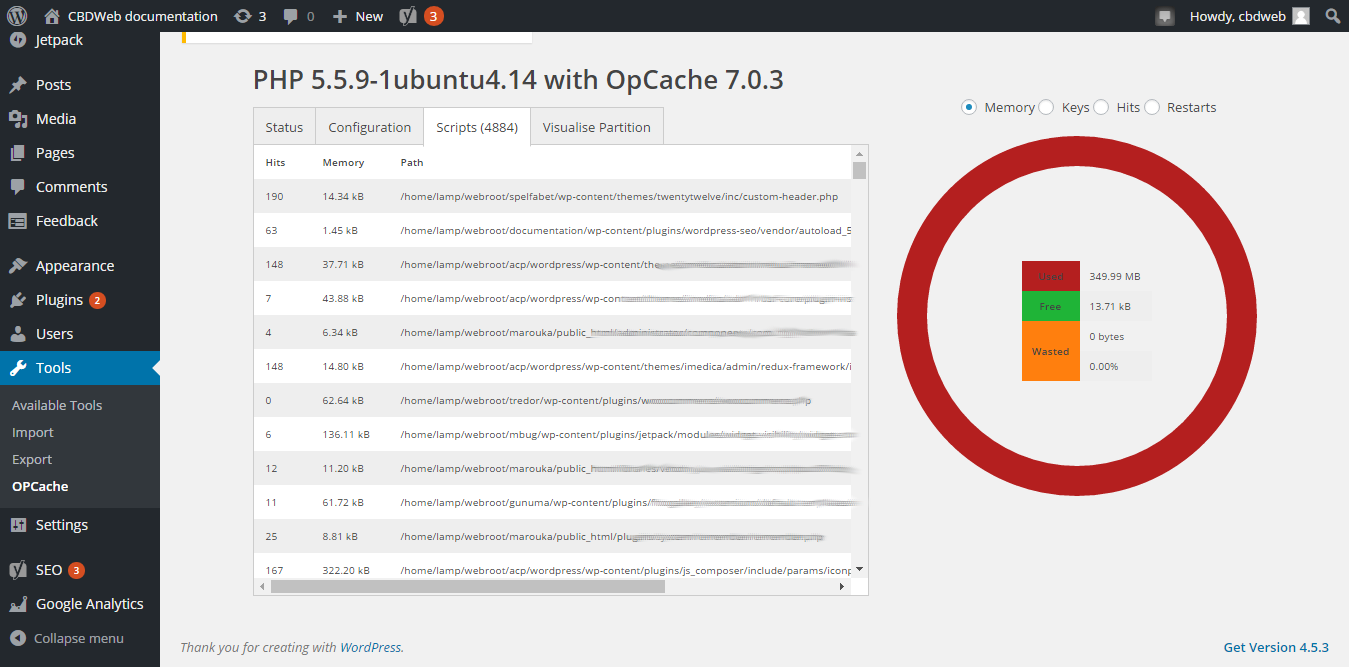The image size is (1349, 667).
Task: Switch to the Configuration tab
Action: pos(369,127)
